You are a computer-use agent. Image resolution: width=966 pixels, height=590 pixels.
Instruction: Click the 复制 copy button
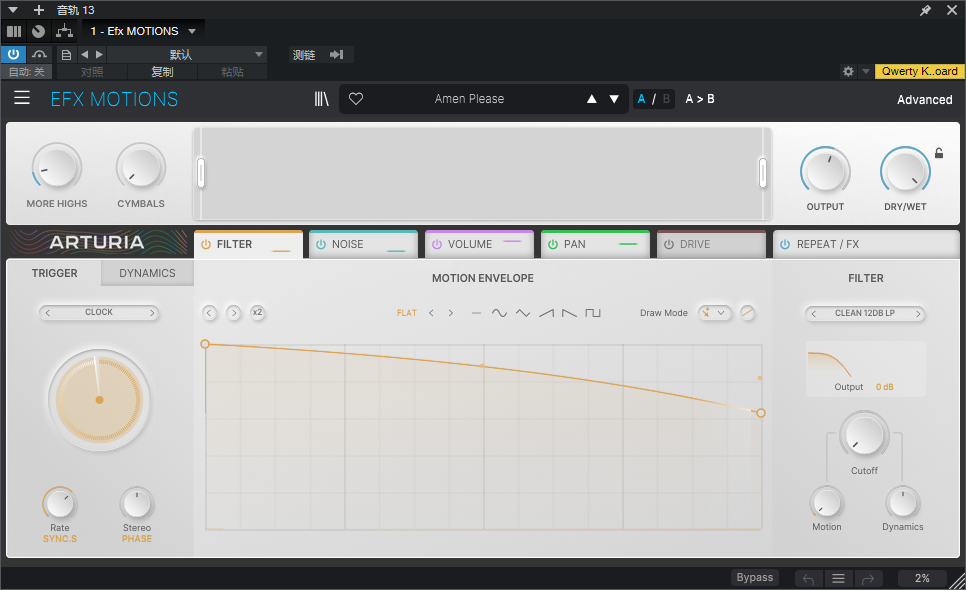coord(162,71)
